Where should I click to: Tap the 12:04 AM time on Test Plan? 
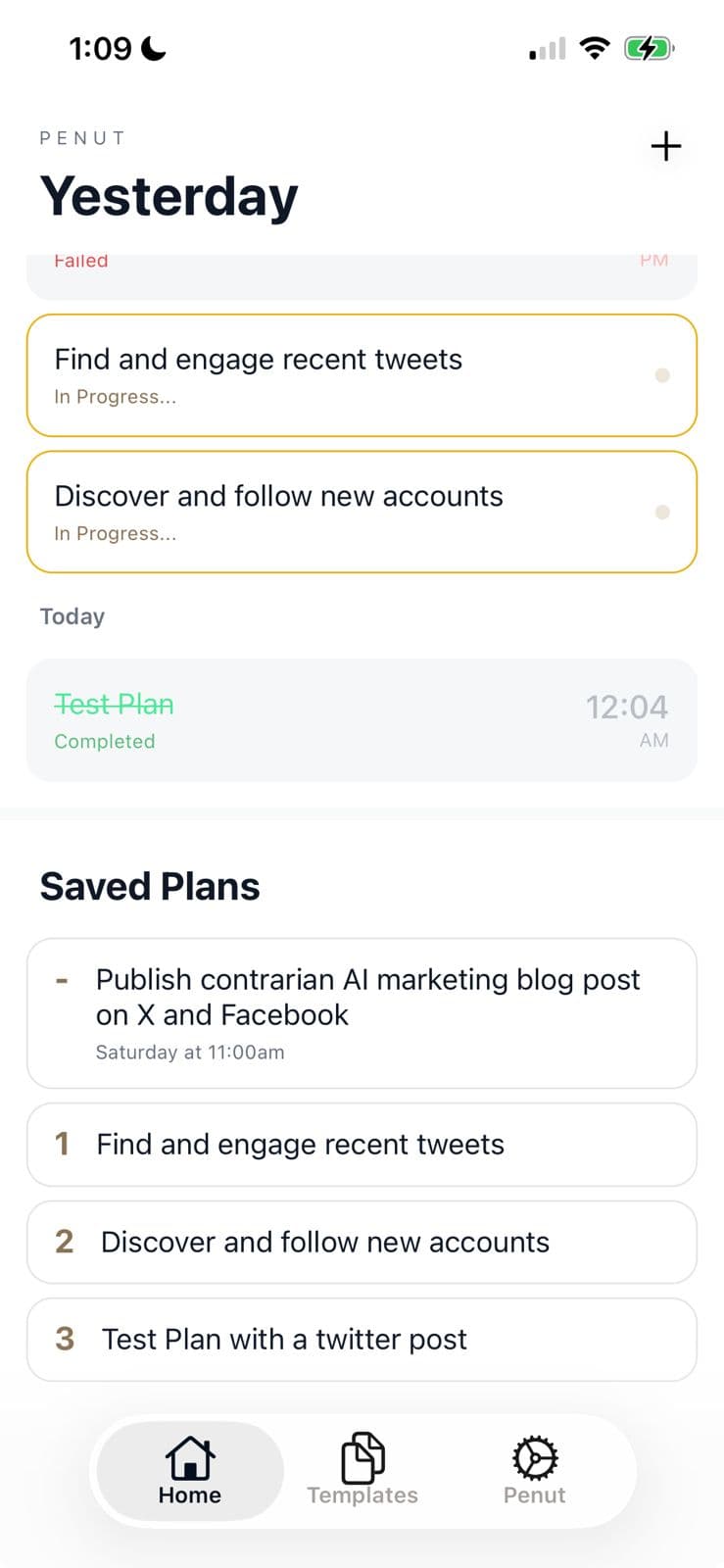pos(627,718)
